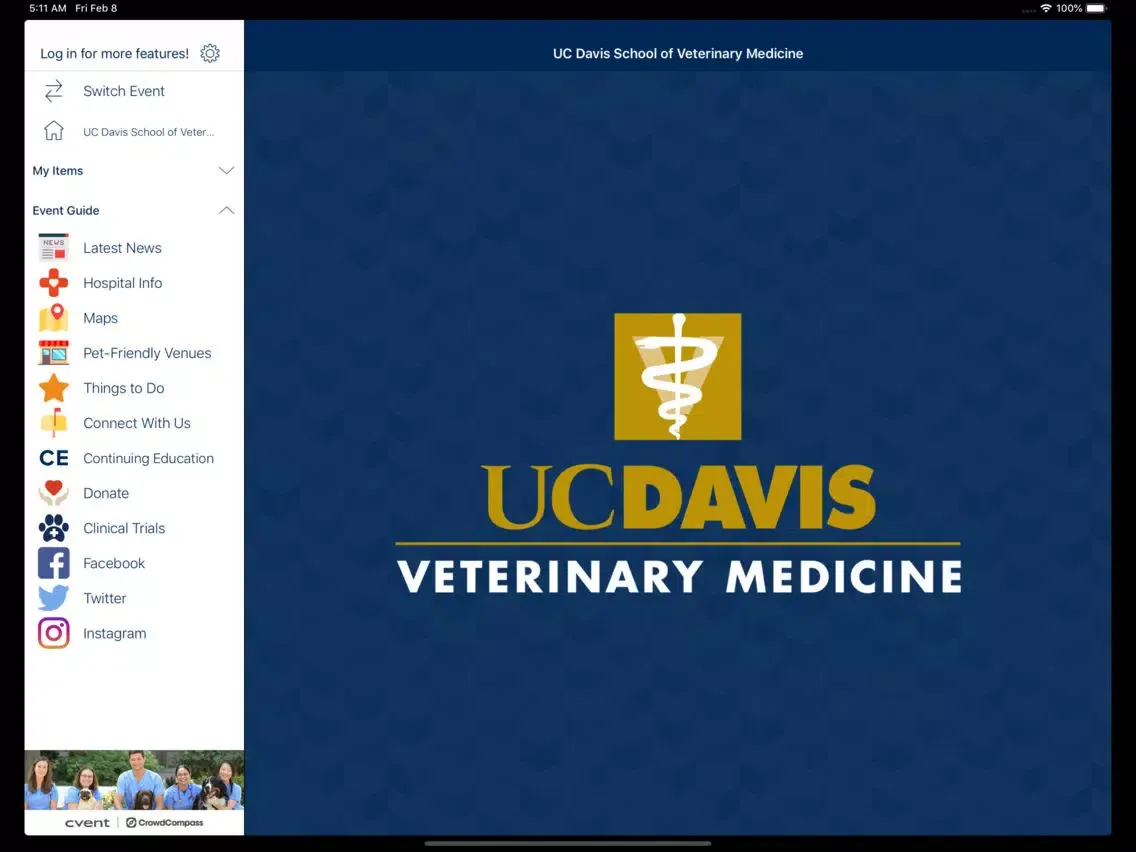
Task: Click the Hospital Info red cross icon
Action: pyautogui.click(x=54, y=283)
